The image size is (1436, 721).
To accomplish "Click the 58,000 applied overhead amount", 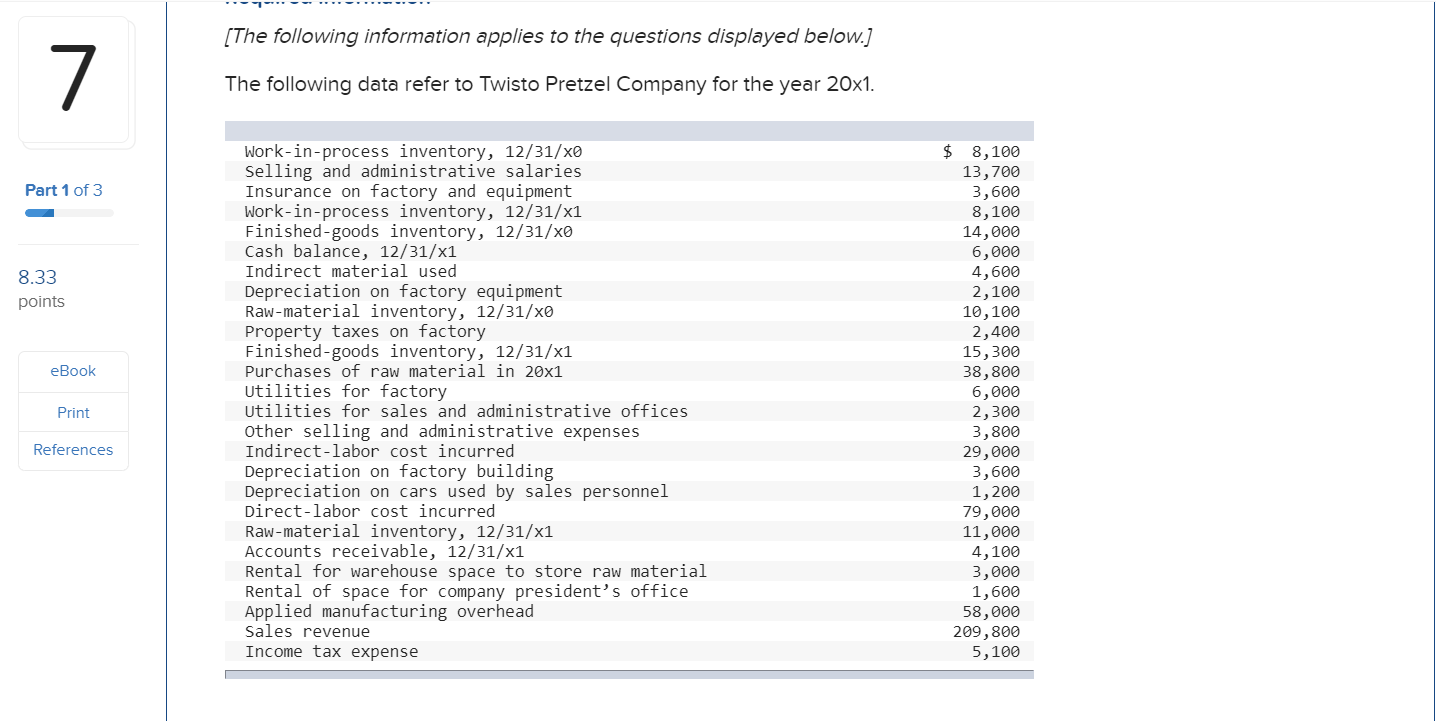I will (x=991, y=611).
